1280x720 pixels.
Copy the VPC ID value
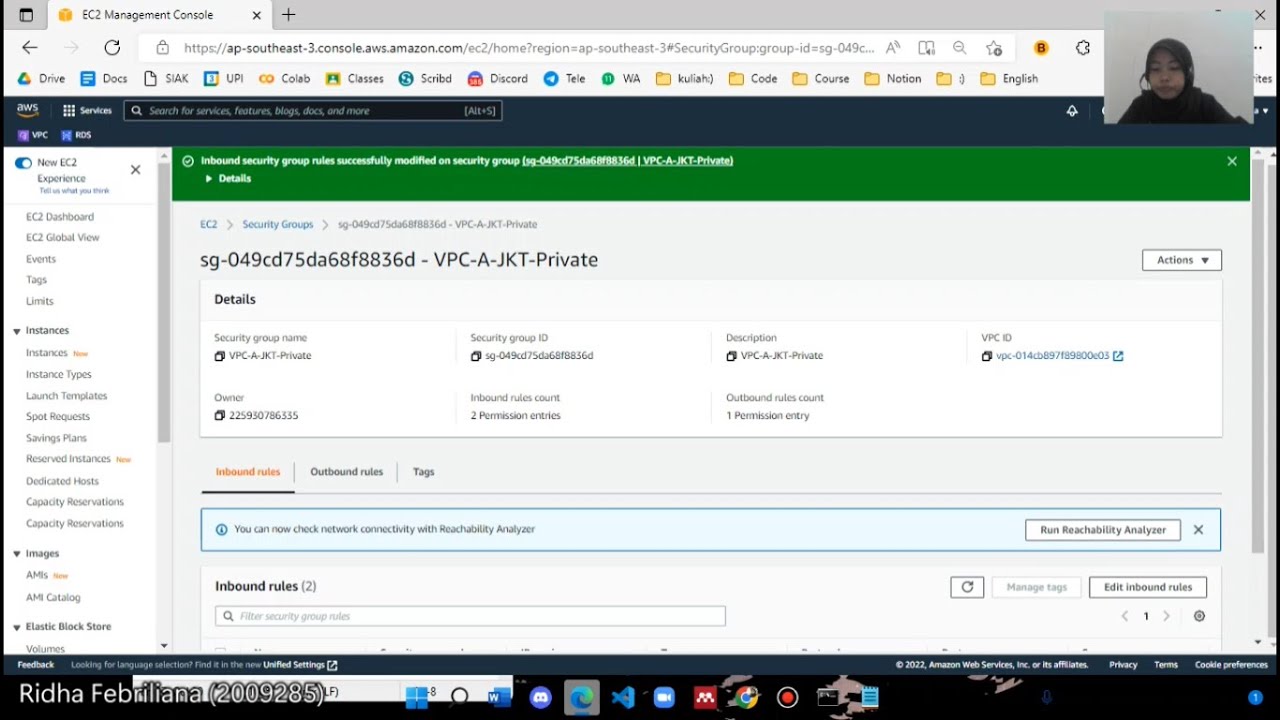tap(987, 356)
